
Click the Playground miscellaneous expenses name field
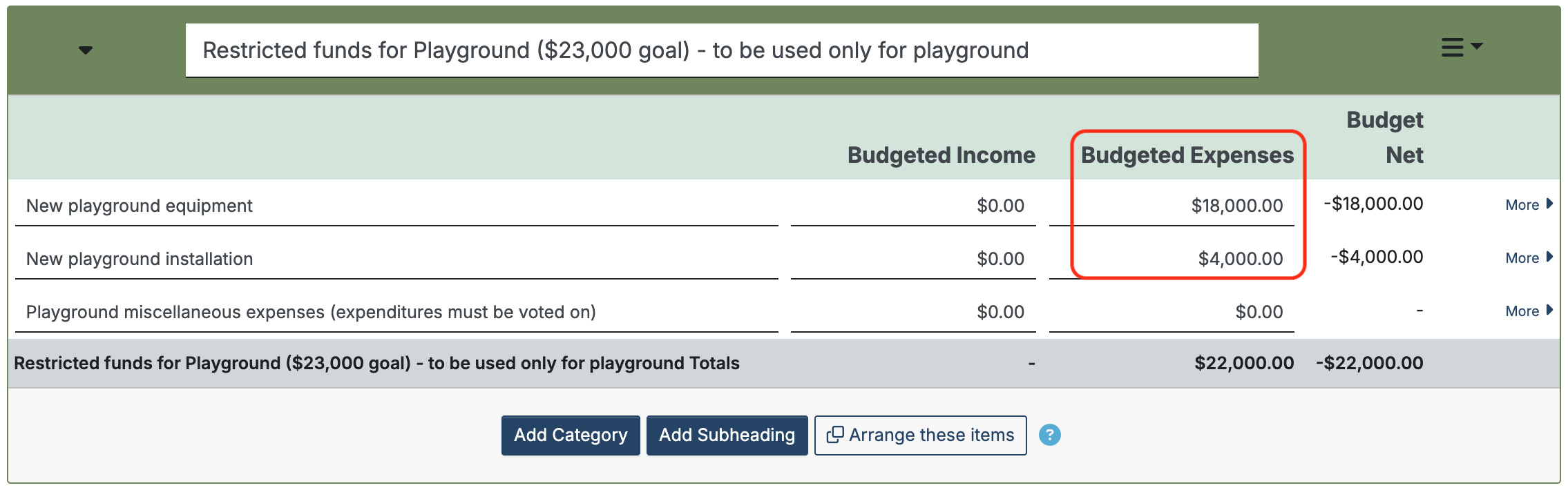(x=396, y=312)
